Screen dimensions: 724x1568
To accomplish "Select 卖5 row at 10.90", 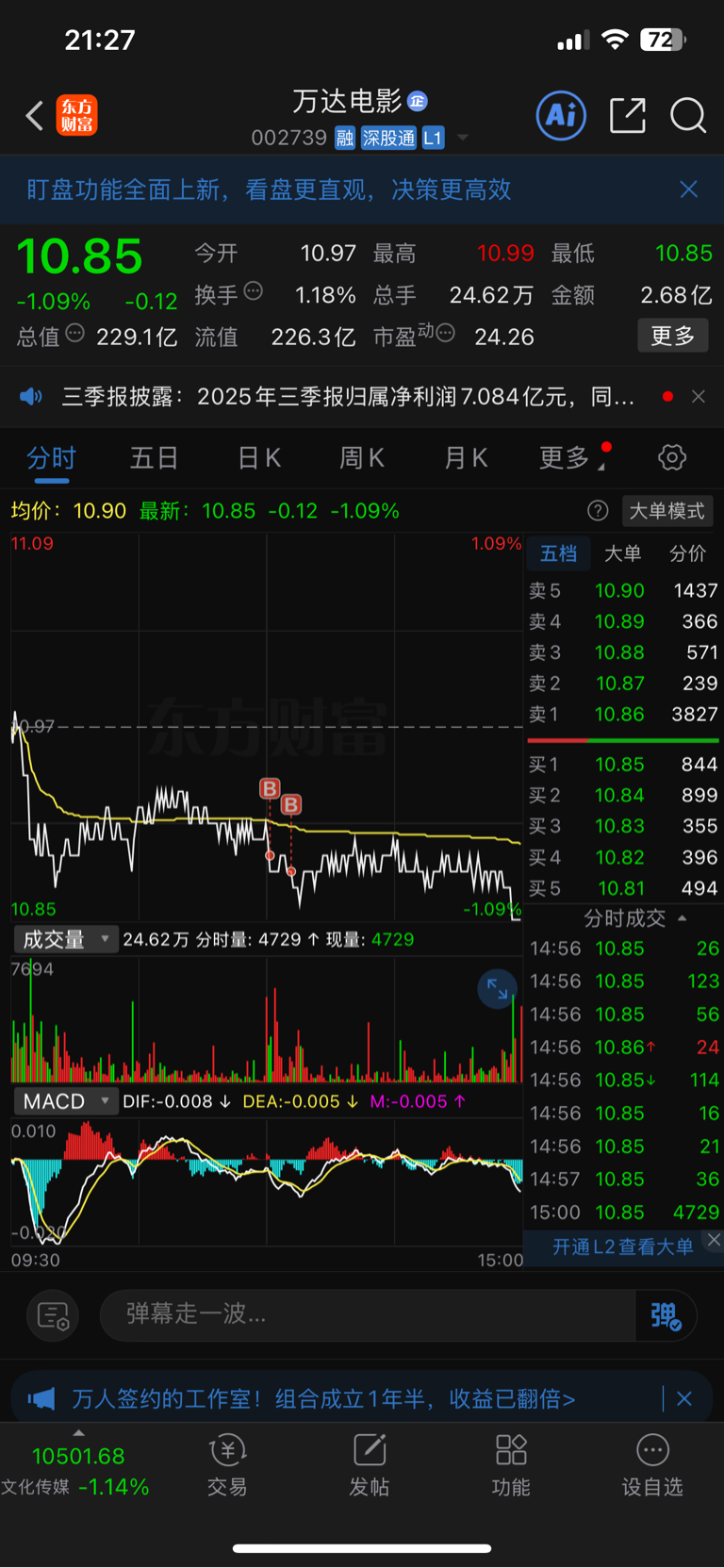I will click(x=623, y=590).
